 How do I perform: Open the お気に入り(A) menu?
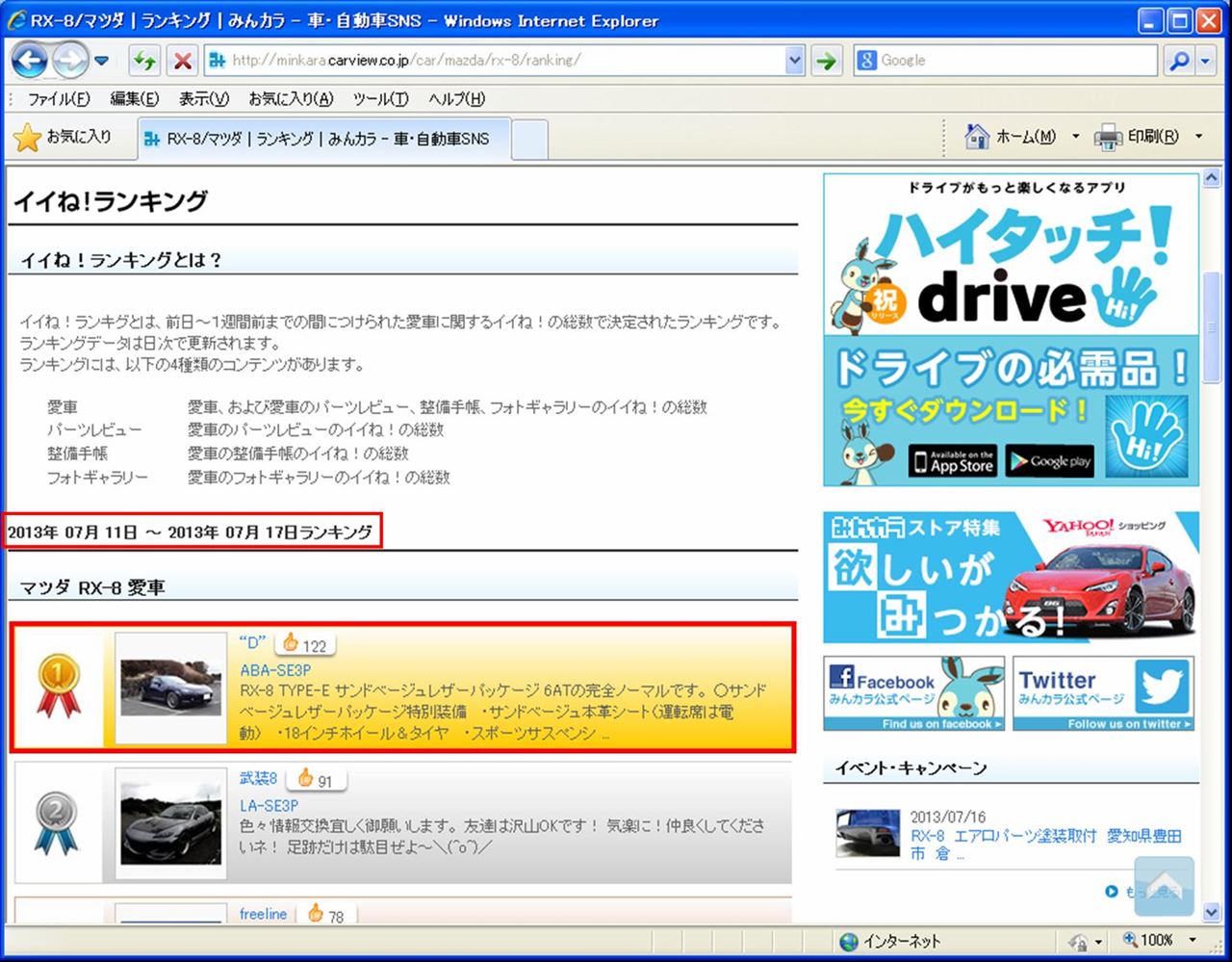pyautogui.click(x=291, y=99)
